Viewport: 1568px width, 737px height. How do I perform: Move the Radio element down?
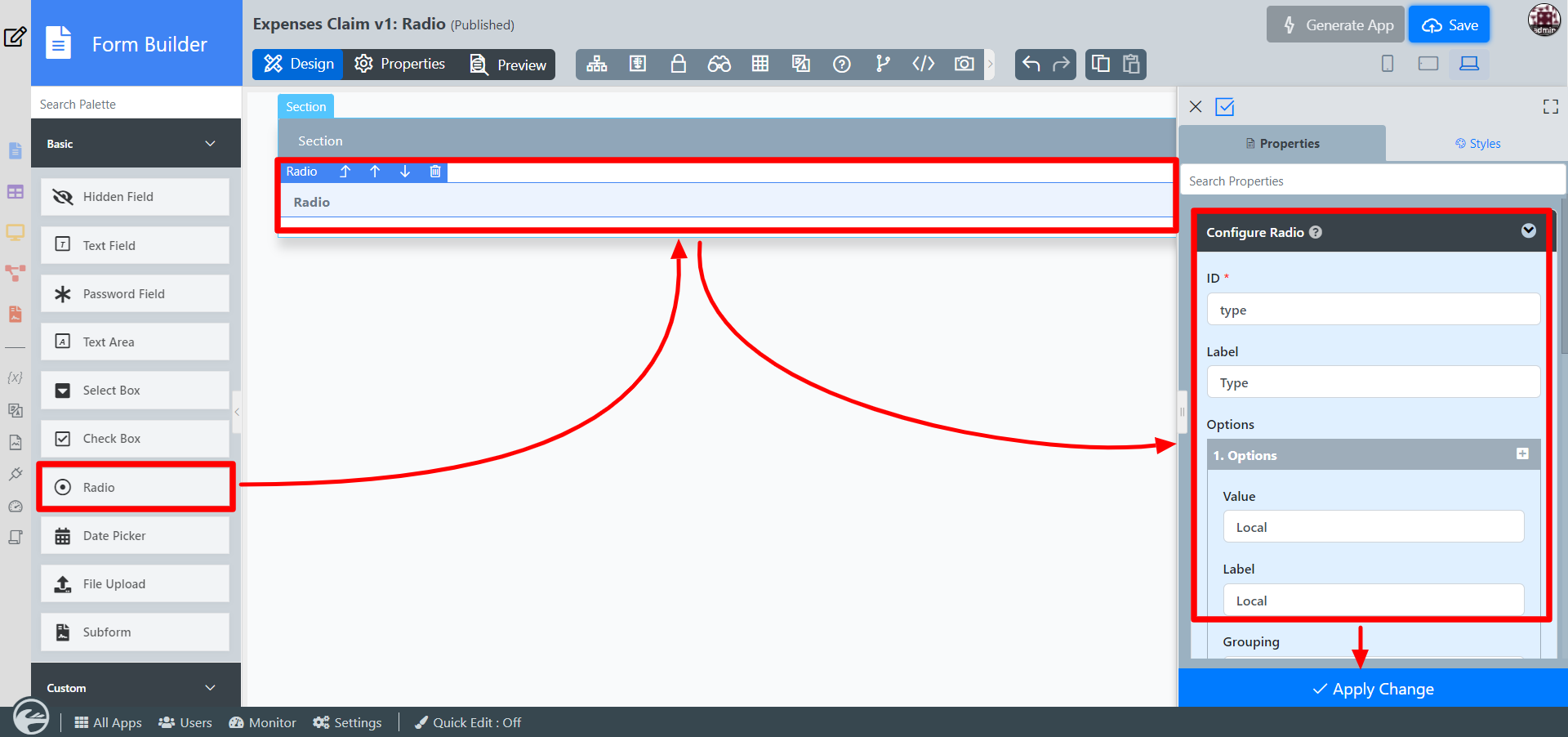click(405, 172)
